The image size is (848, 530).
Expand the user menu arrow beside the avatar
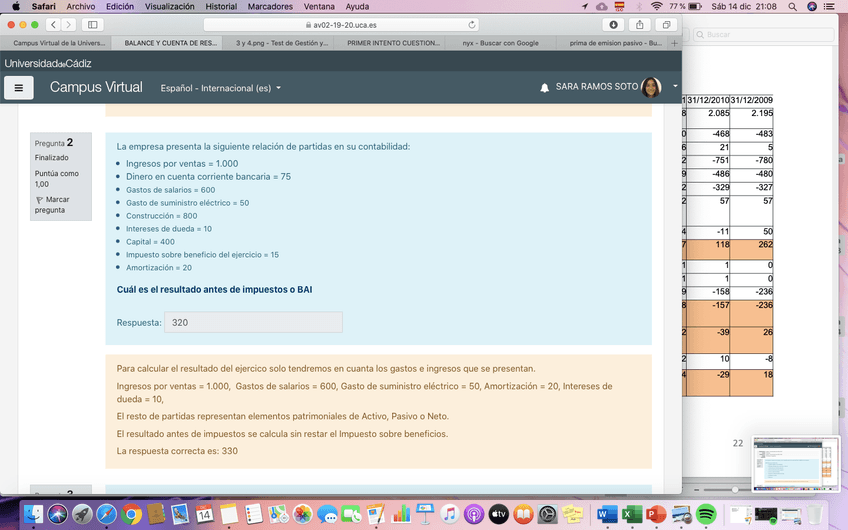point(675,86)
